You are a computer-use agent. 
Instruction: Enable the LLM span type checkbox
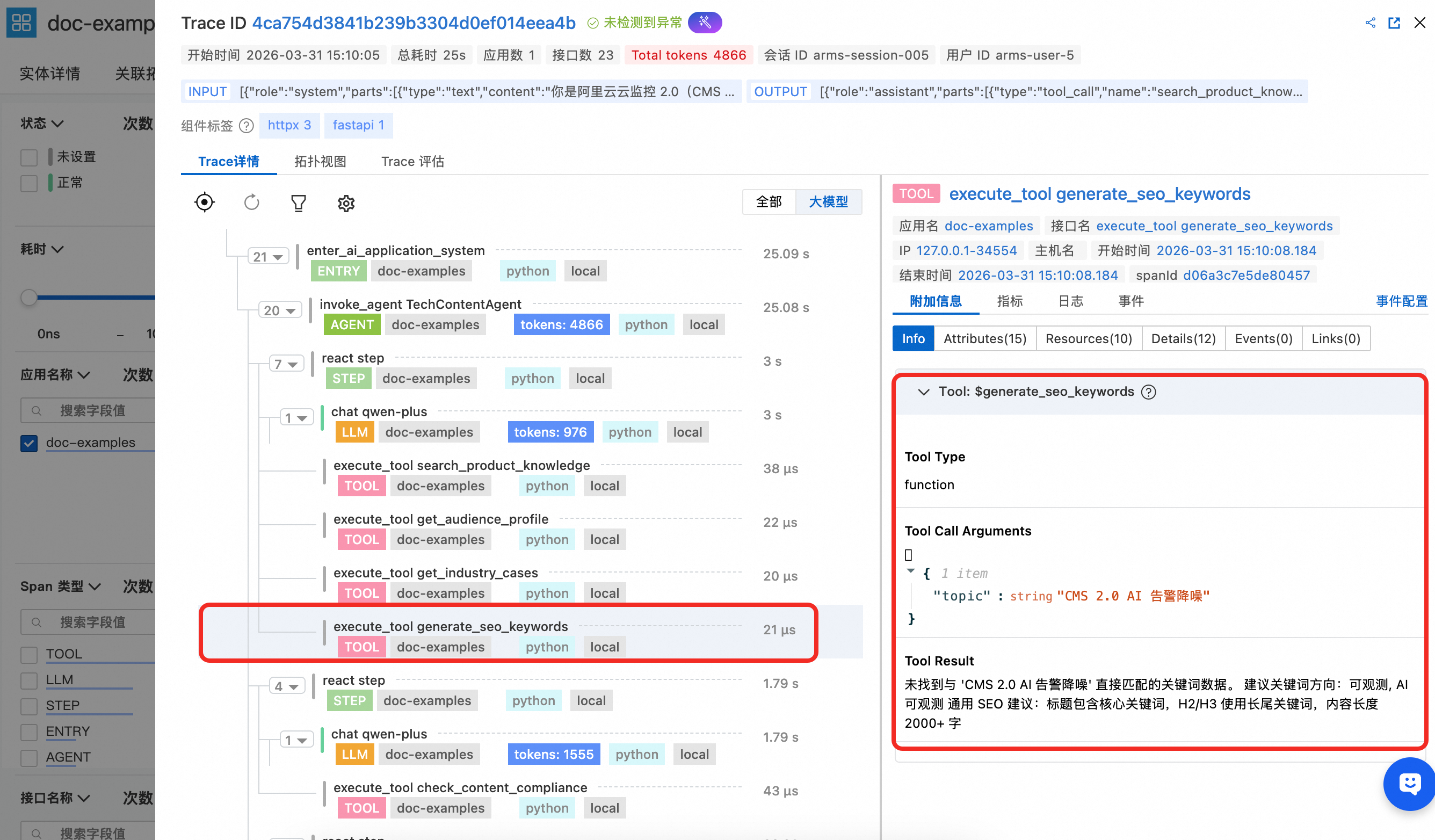pos(29,680)
